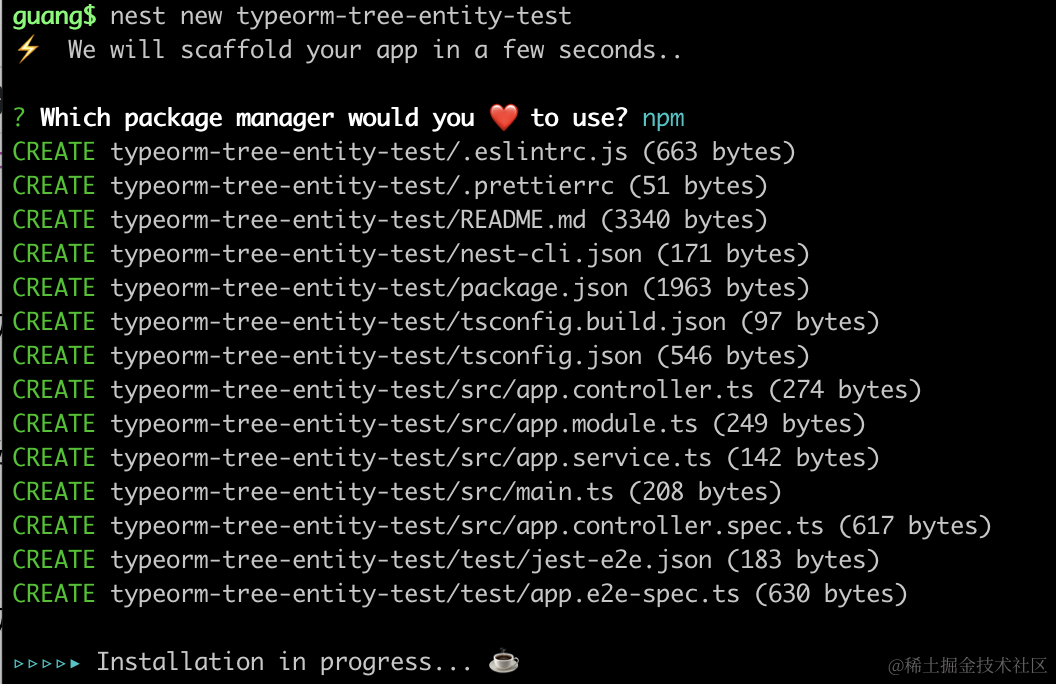Click the blue progress arrows indicator

pyautogui.click(x=47, y=662)
